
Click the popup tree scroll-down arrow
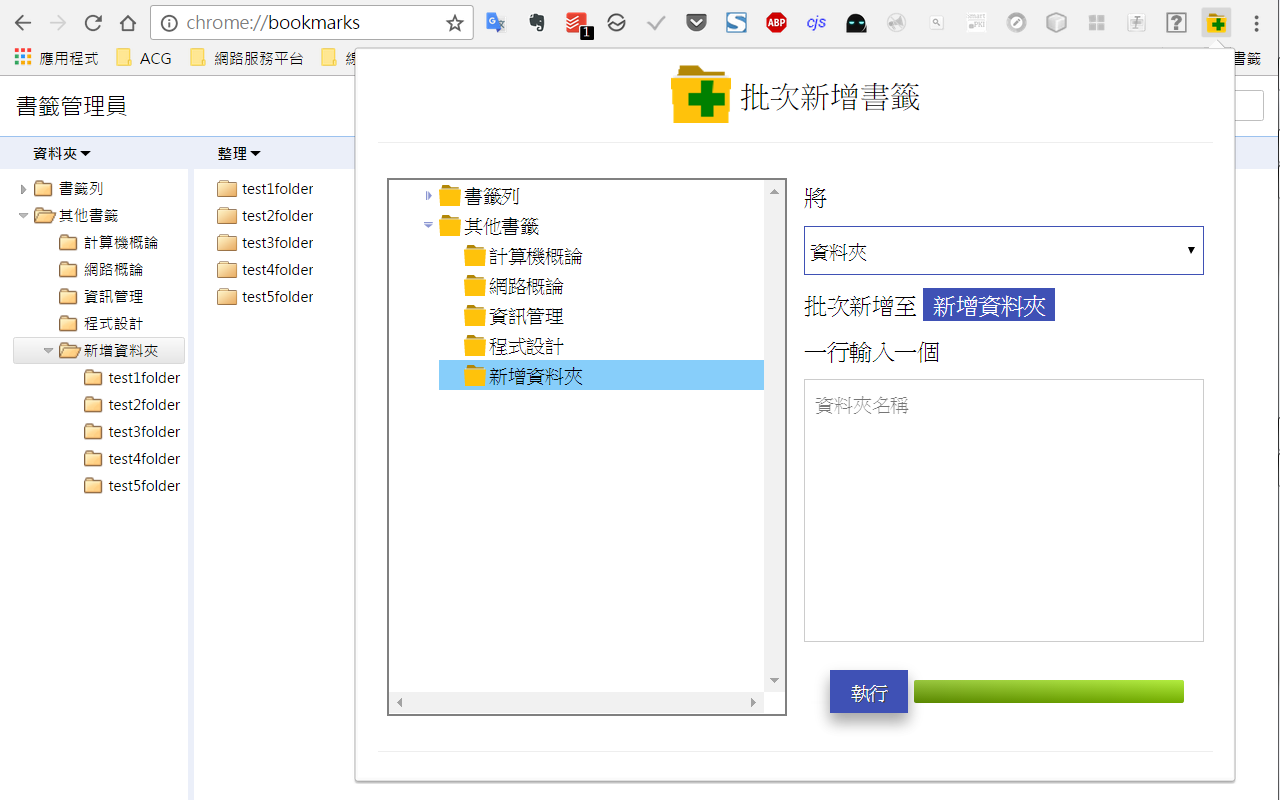[774, 682]
